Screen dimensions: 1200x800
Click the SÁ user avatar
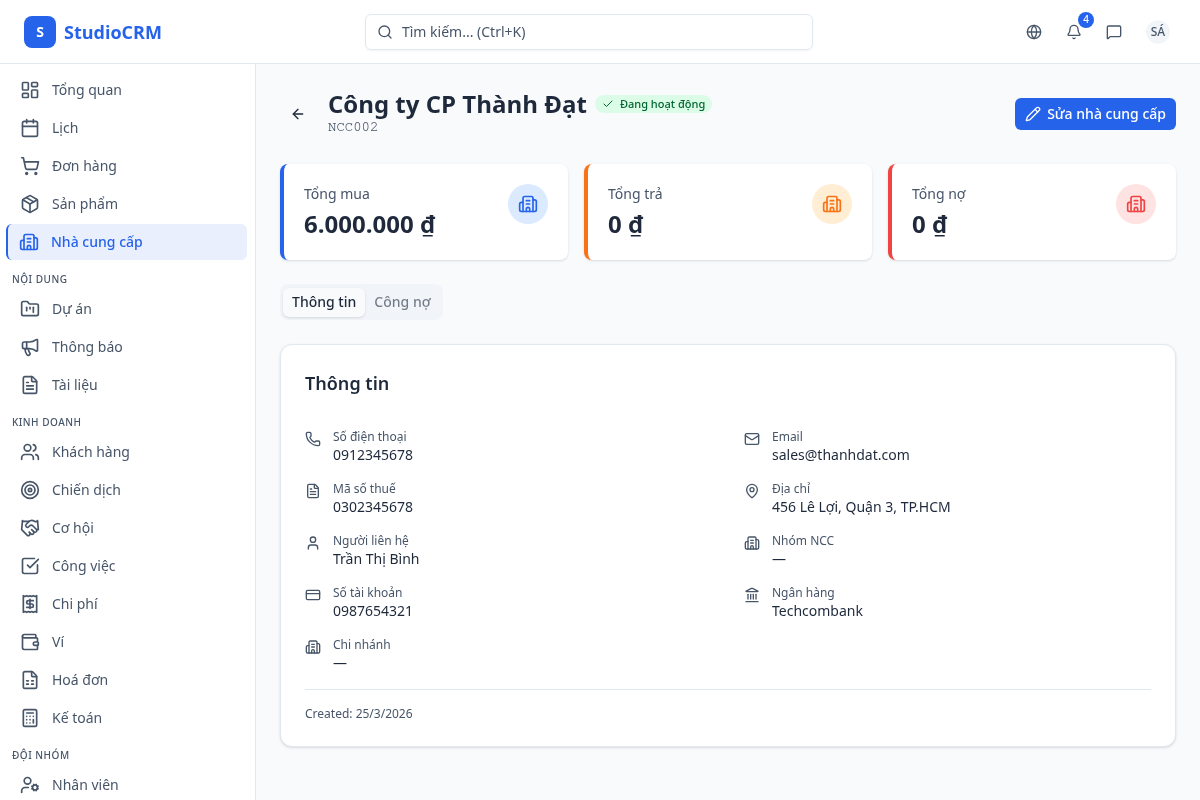(1158, 32)
